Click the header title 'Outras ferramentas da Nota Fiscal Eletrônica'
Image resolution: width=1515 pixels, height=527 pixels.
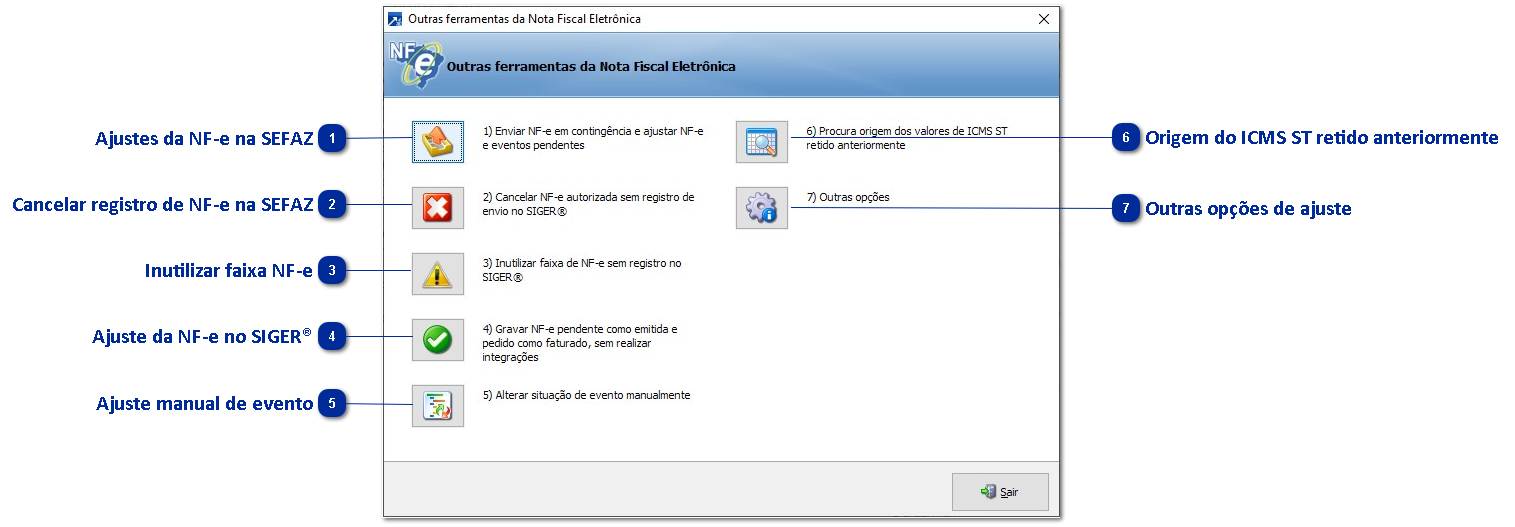[x=591, y=67]
